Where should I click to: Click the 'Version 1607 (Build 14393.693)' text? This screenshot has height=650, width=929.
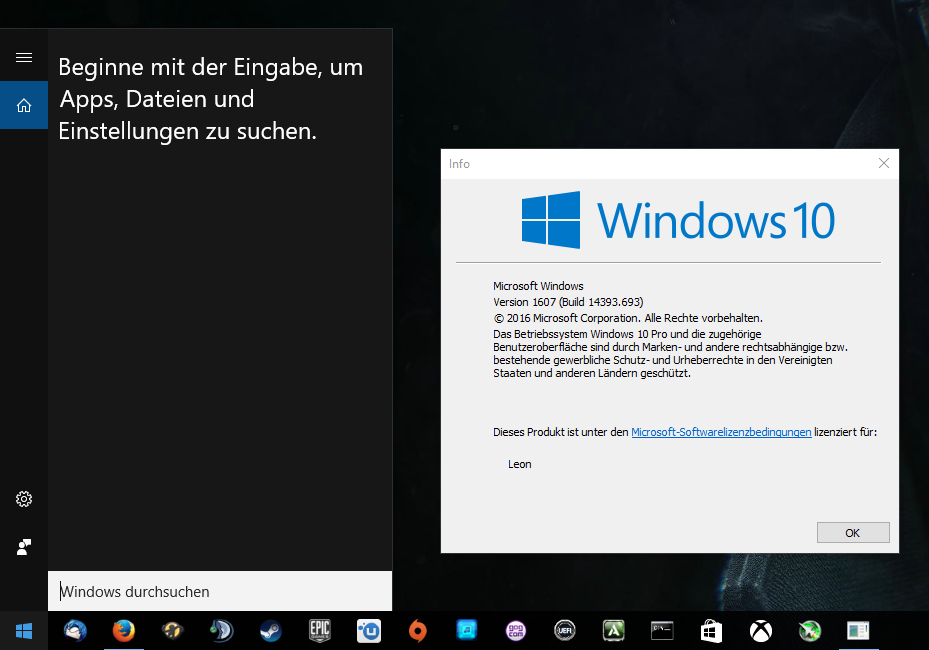coord(568,302)
